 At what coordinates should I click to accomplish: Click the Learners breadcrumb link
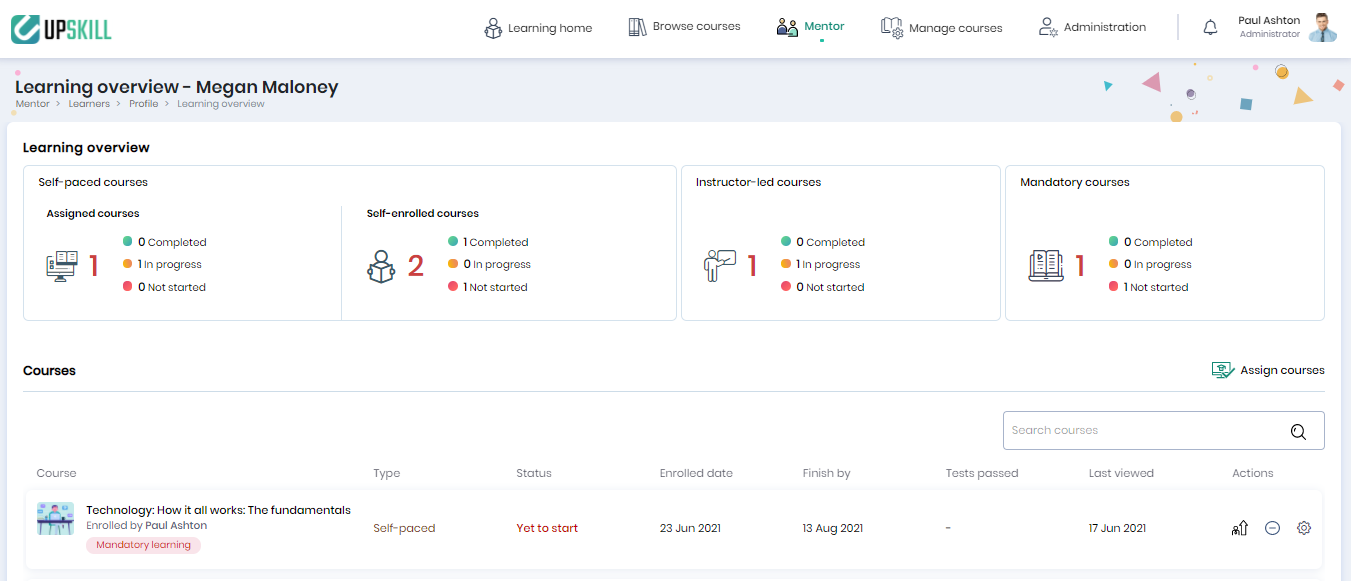click(x=89, y=104)
